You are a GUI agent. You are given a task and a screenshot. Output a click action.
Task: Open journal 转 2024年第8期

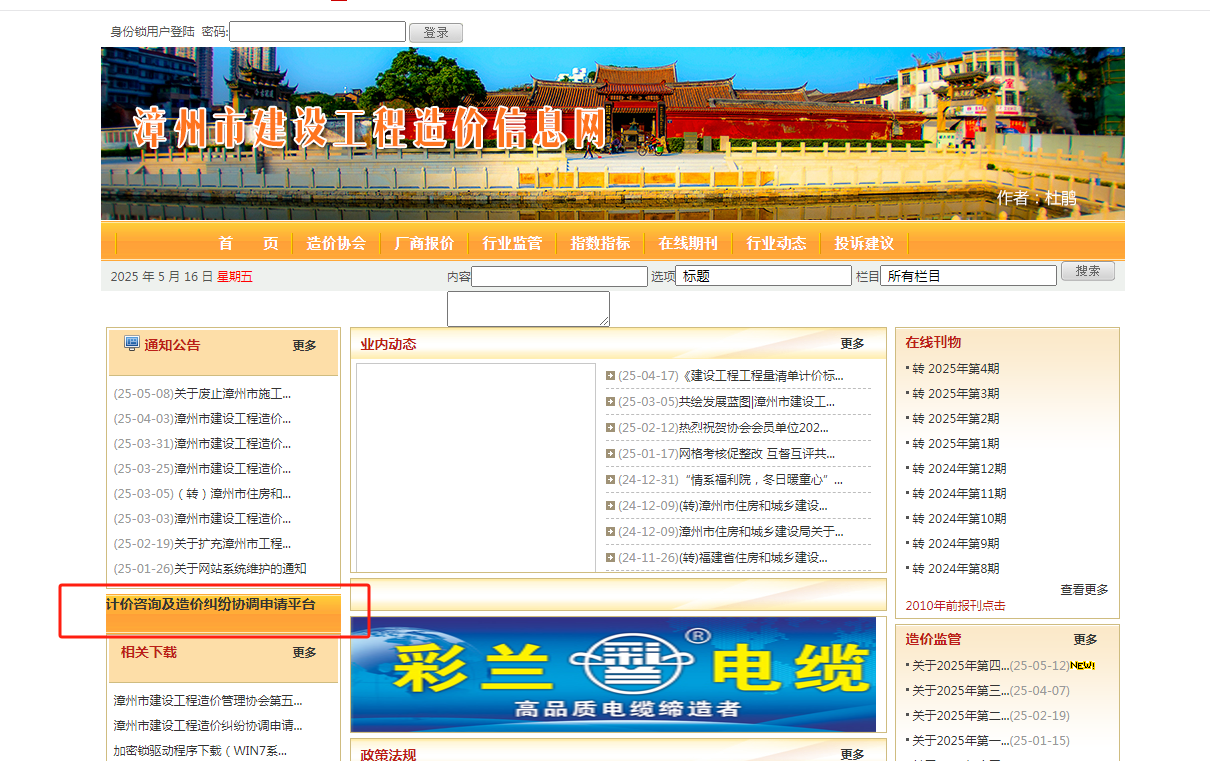point(955,569)
